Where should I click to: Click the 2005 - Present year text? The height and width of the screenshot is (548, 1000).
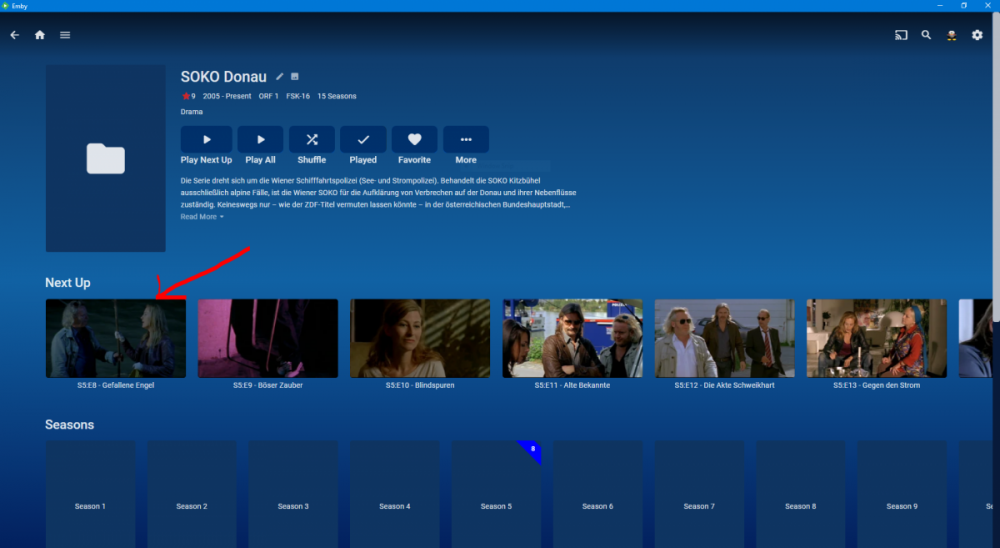click(227, 96)
